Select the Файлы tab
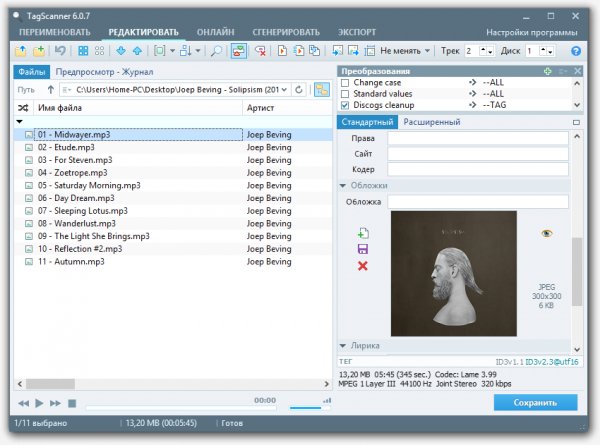Image resolution: width=600 pixels, height=445 pixels. coord(32,72)
